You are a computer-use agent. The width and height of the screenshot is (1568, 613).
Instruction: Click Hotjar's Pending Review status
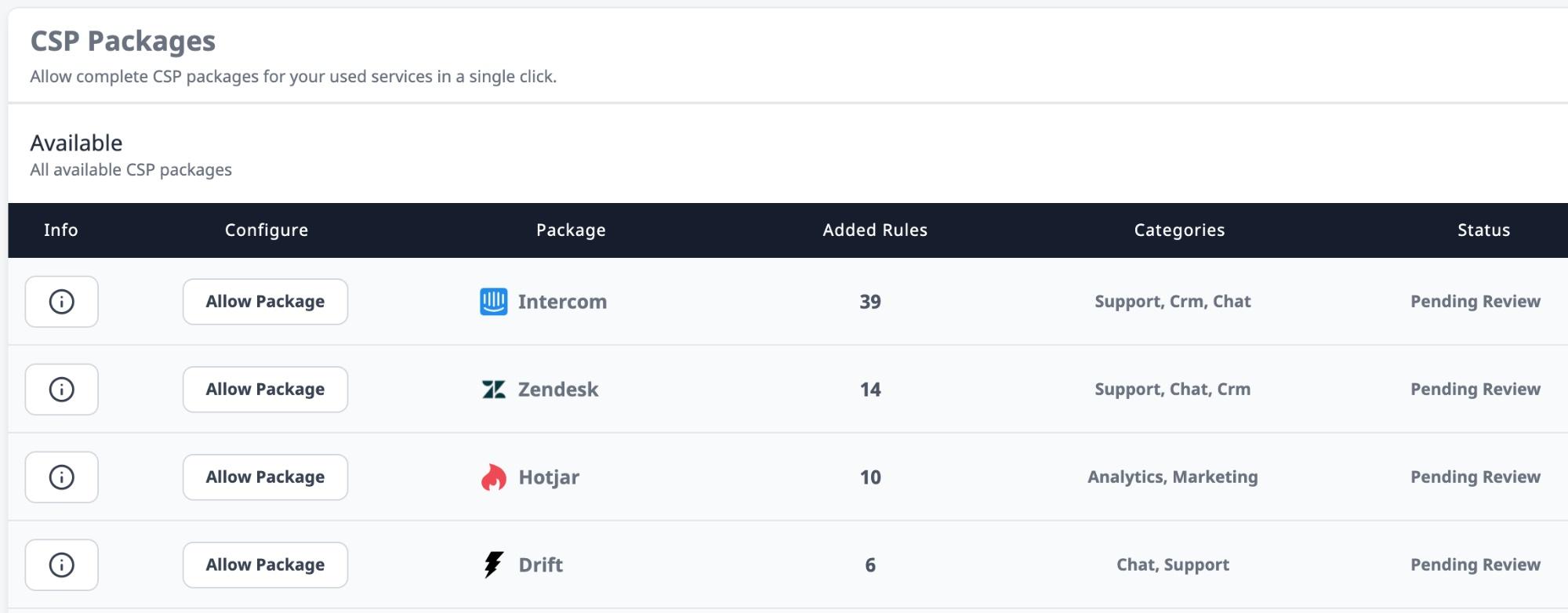coord(1475,477)
